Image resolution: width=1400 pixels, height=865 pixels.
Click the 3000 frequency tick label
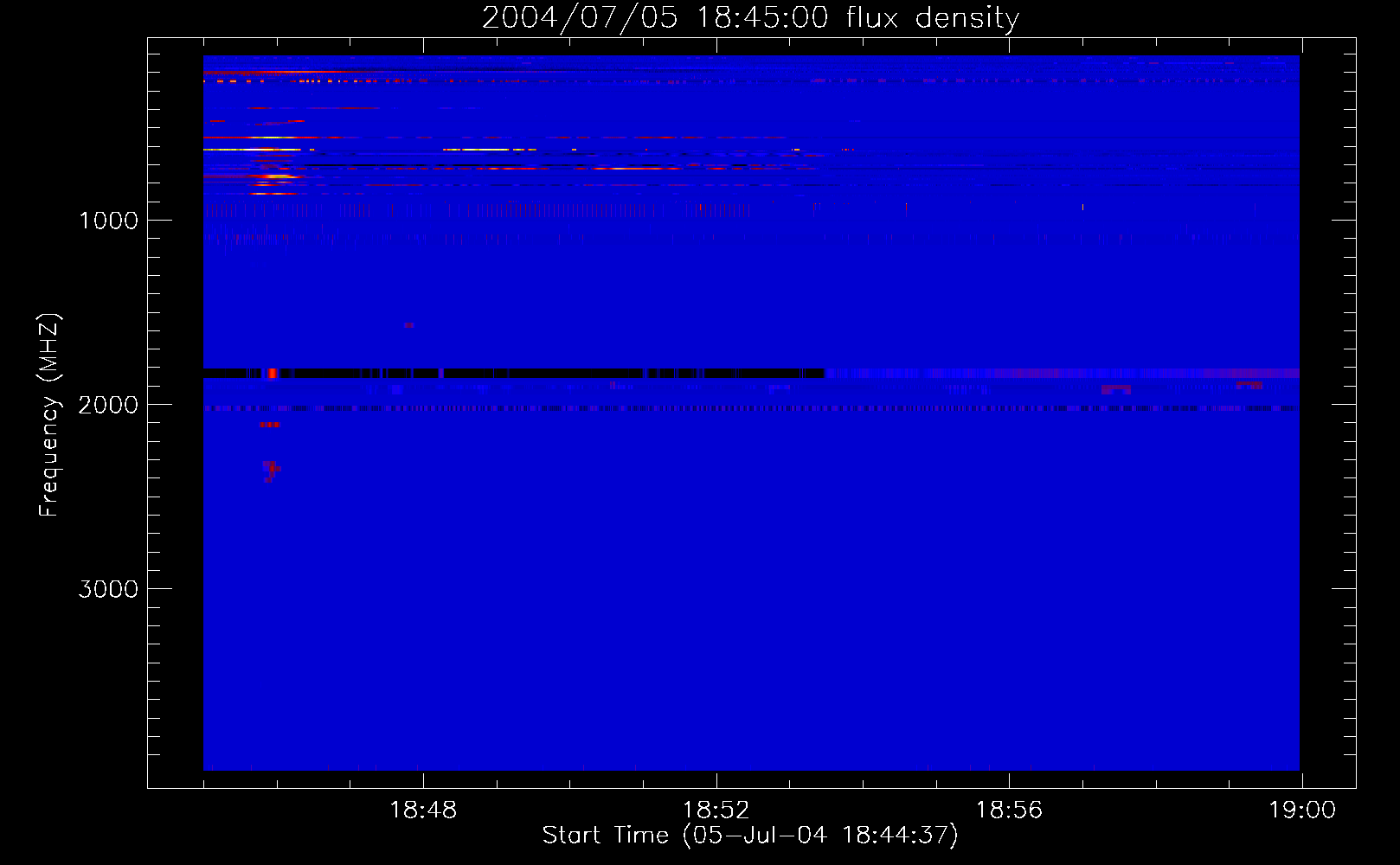108,589
